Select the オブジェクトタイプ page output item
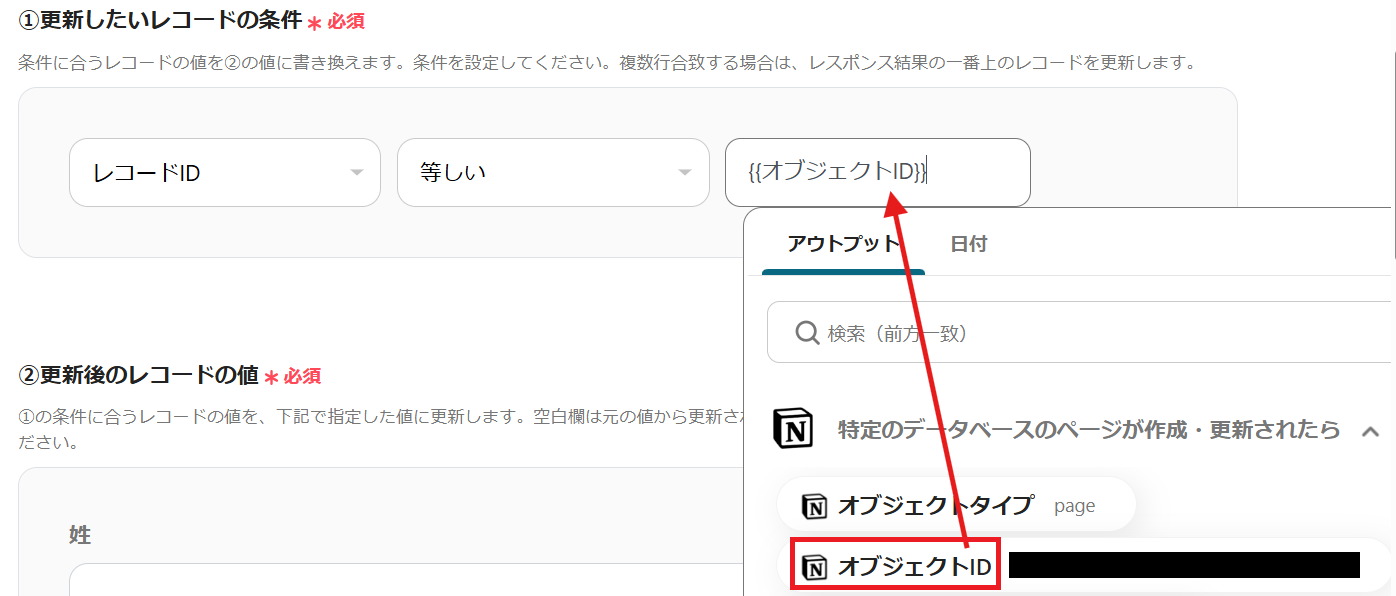1396x596 pixels. click(x=956, y=505)
